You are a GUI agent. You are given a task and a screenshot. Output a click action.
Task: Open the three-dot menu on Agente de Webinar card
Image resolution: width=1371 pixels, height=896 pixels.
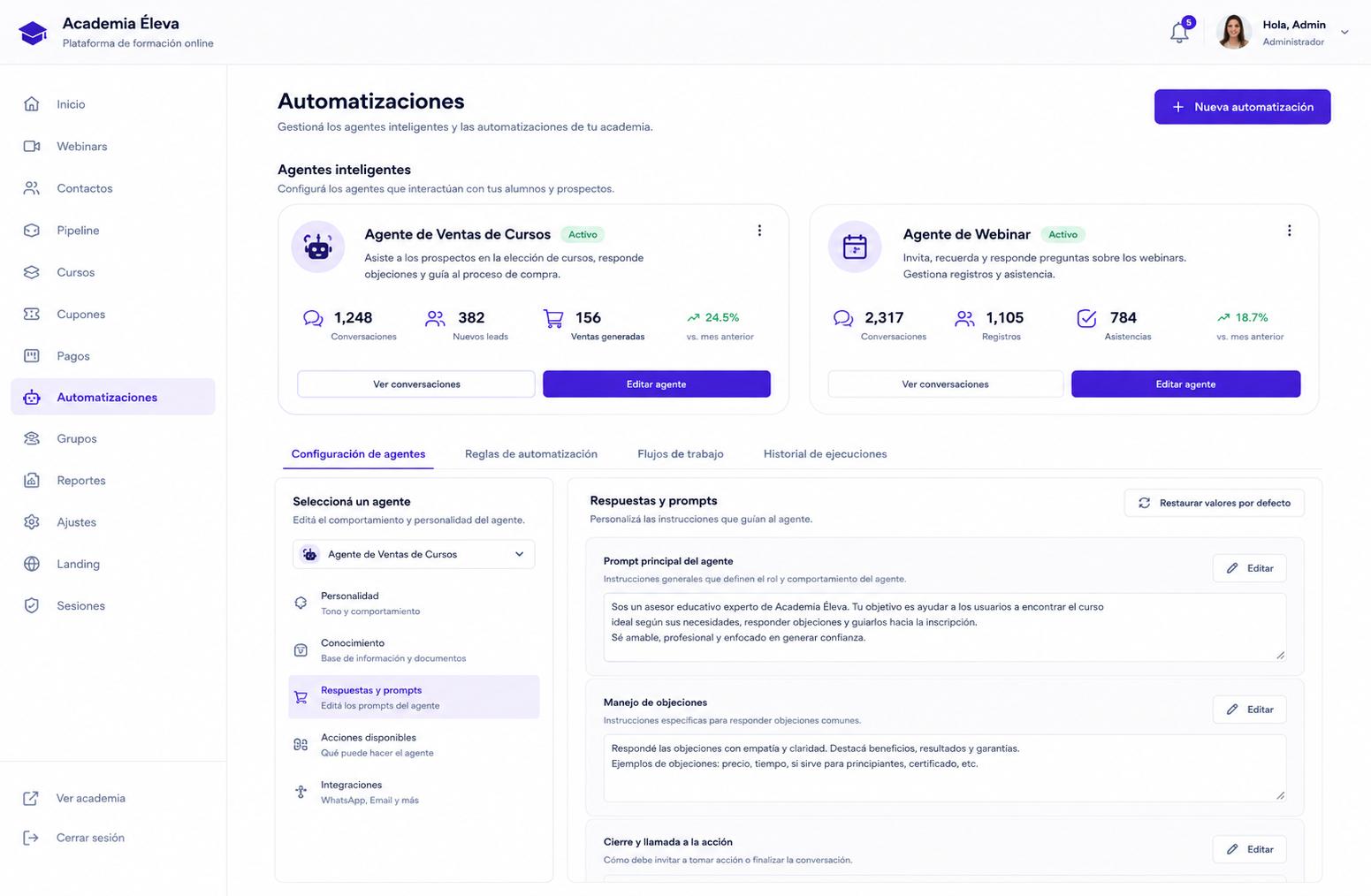pyautogui.click(x=1290, y=231)
